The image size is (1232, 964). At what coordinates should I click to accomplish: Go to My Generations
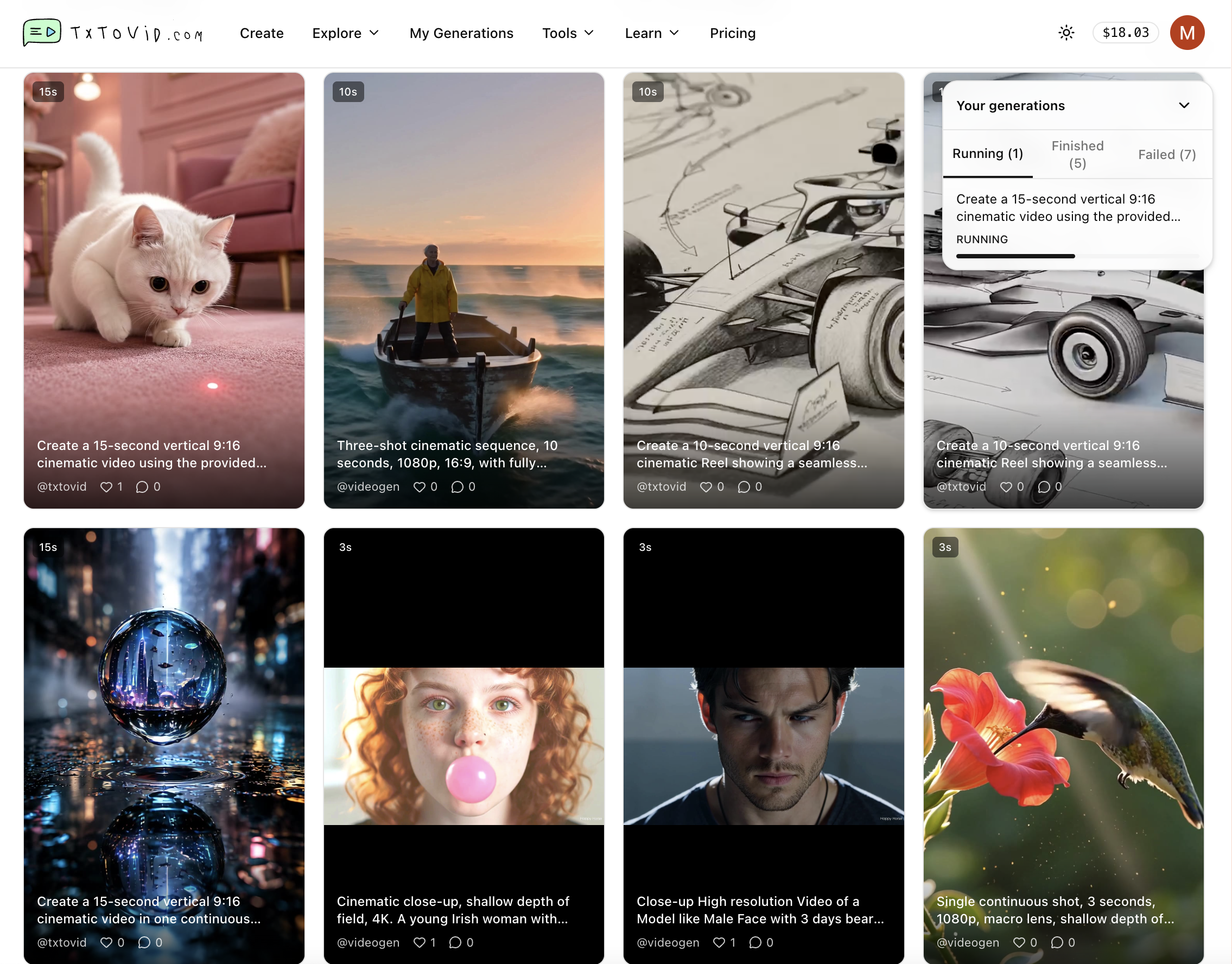(461, 33)
